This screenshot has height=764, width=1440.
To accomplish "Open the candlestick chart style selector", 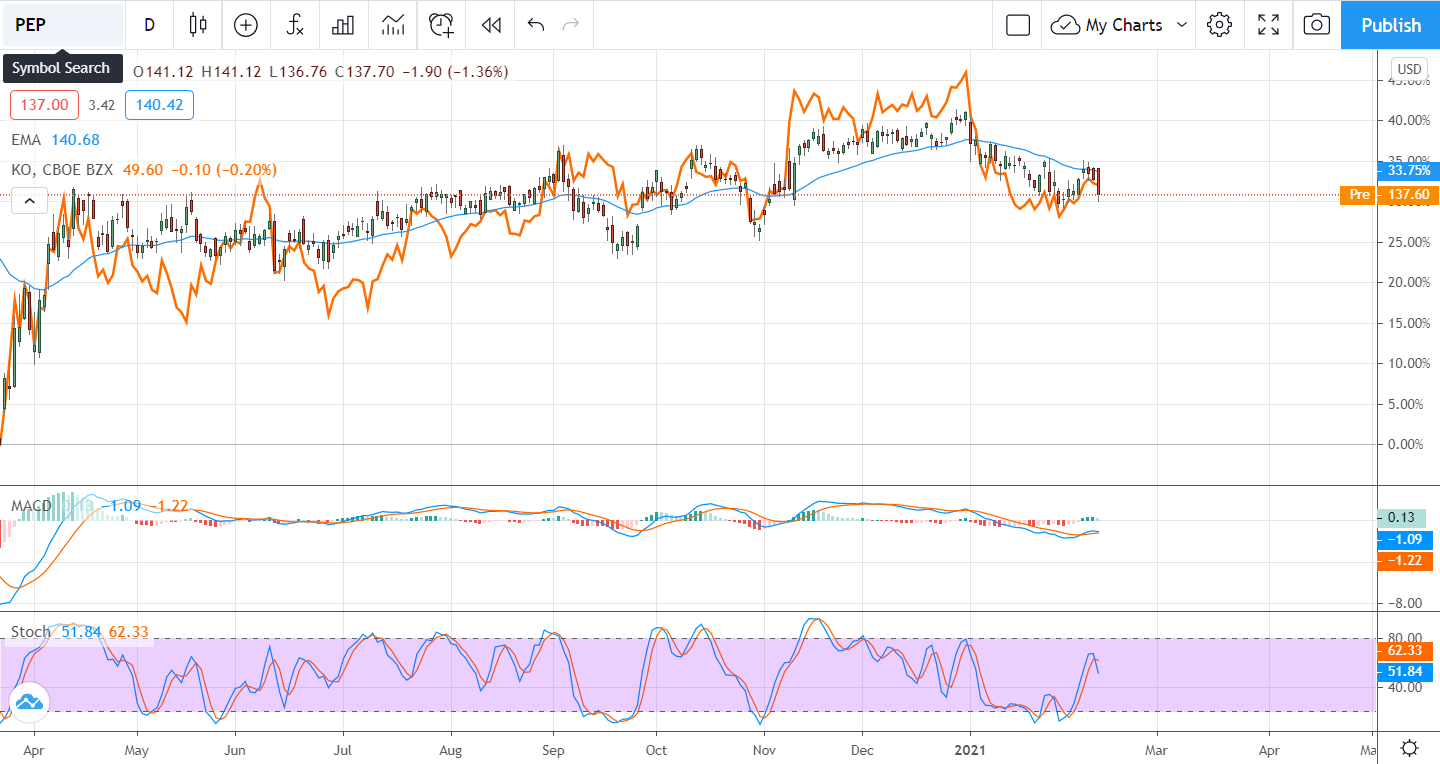I will pyautogui.click(x=198, y=25).
